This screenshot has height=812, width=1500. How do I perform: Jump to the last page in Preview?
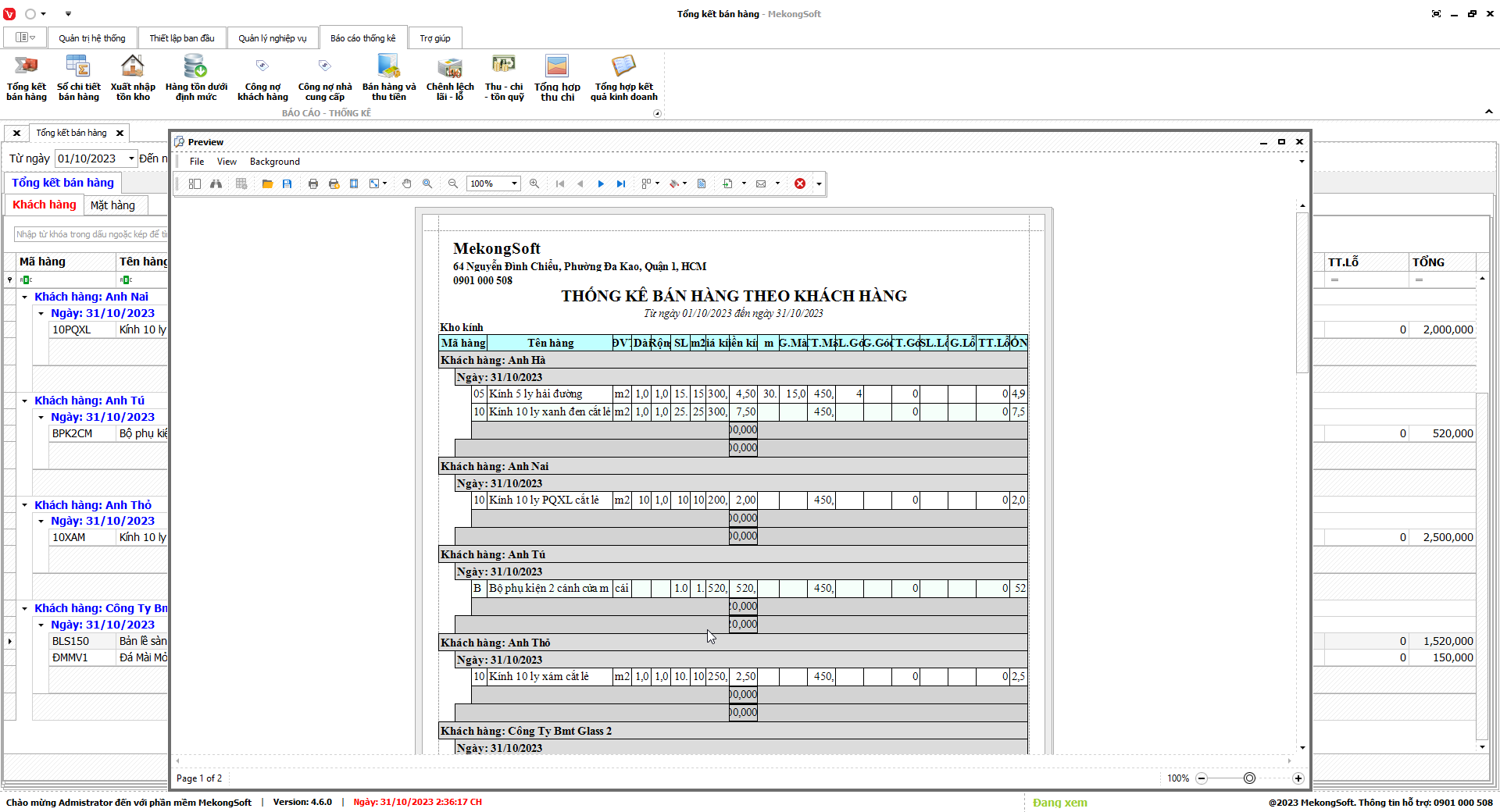621,183
